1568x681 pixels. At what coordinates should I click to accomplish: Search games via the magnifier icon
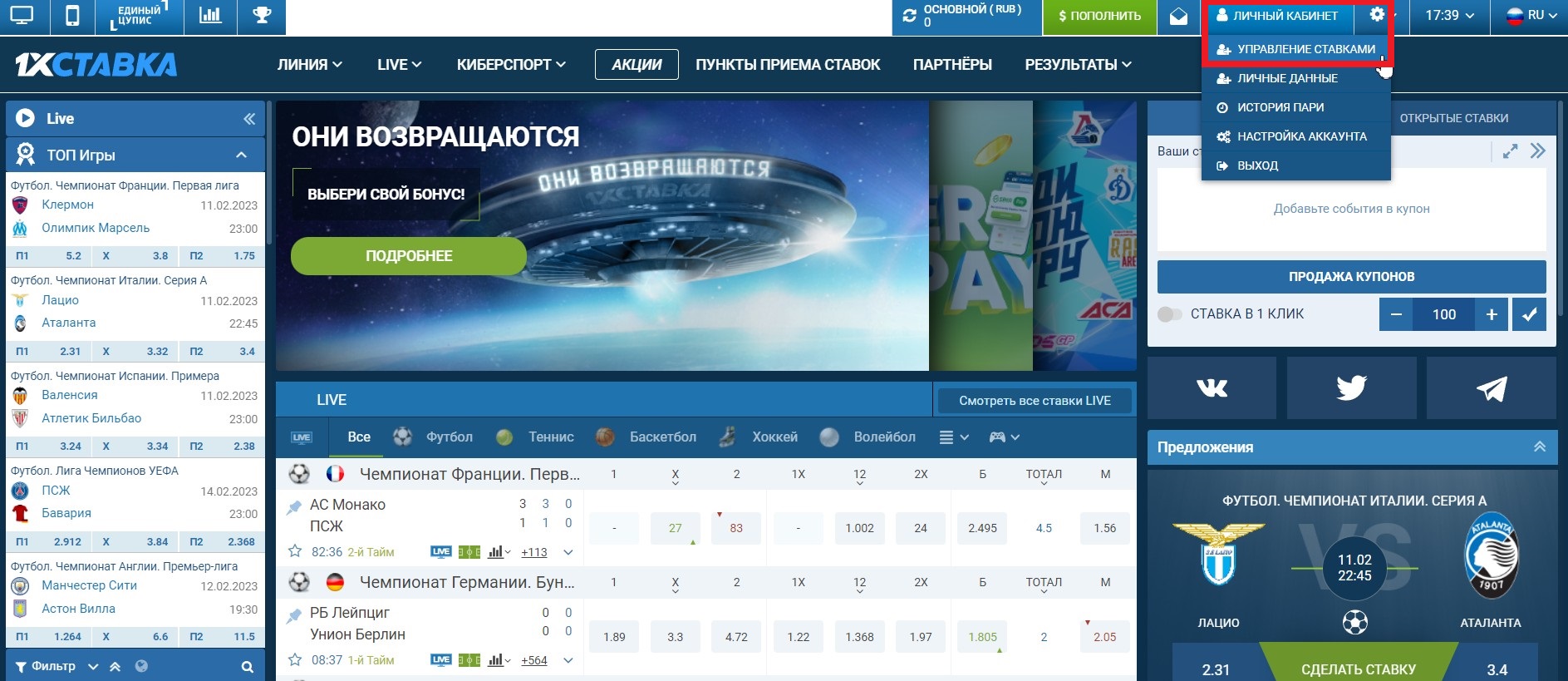(247, 667)
